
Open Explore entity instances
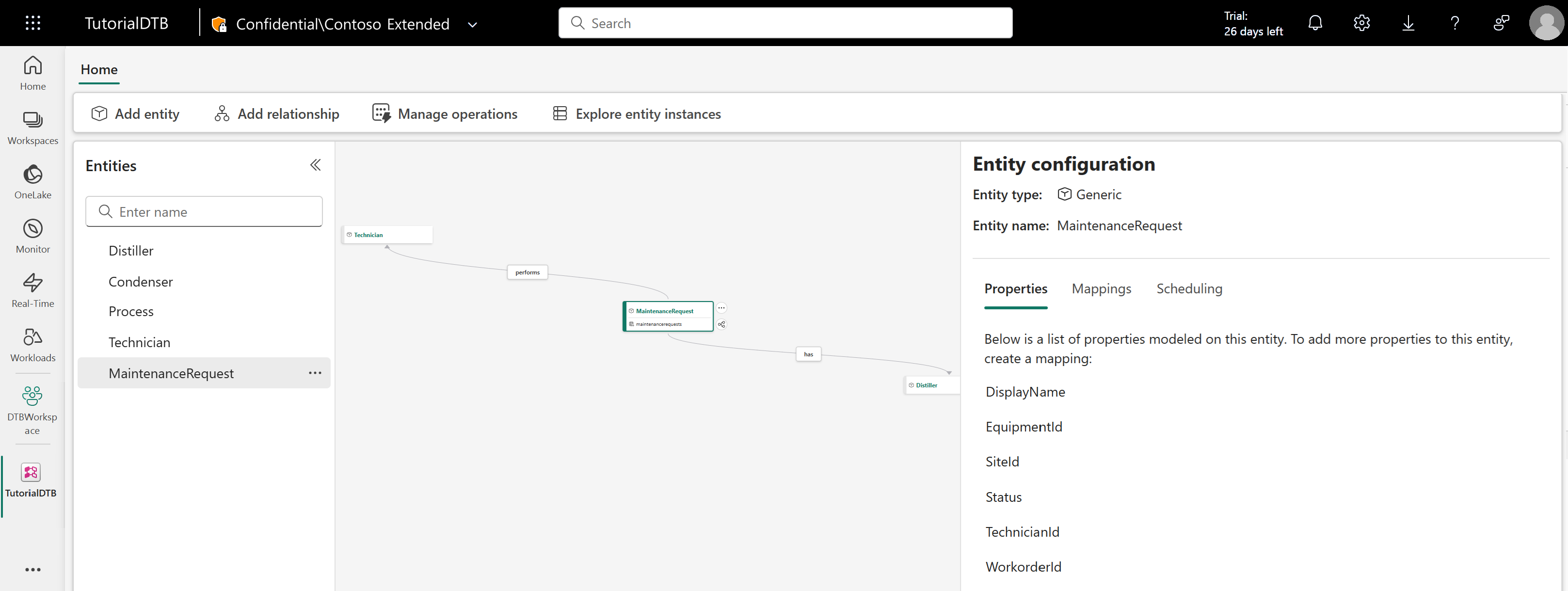[637, 114]
